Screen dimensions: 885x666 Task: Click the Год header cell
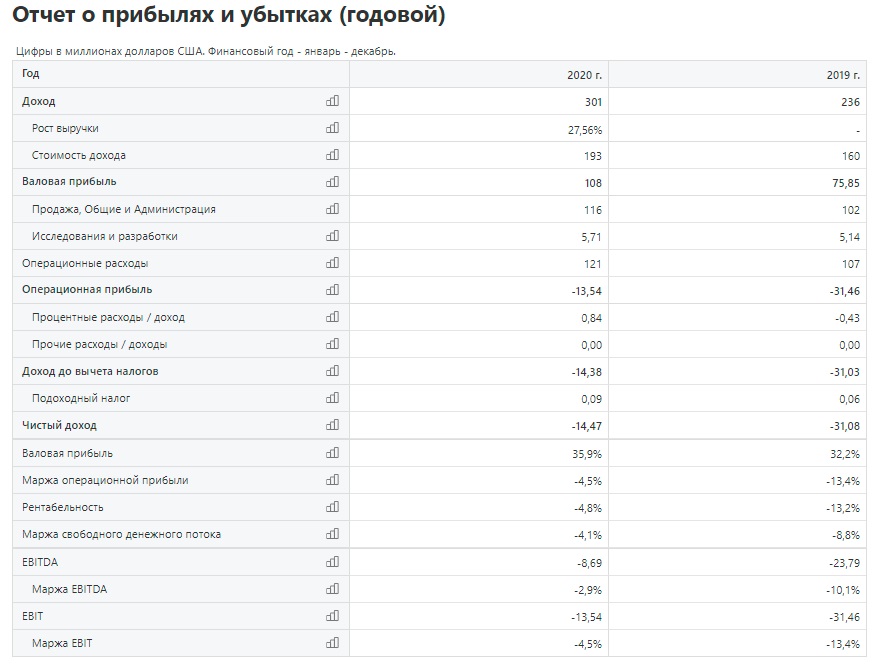pyautogui.click(x=181, y=74)
